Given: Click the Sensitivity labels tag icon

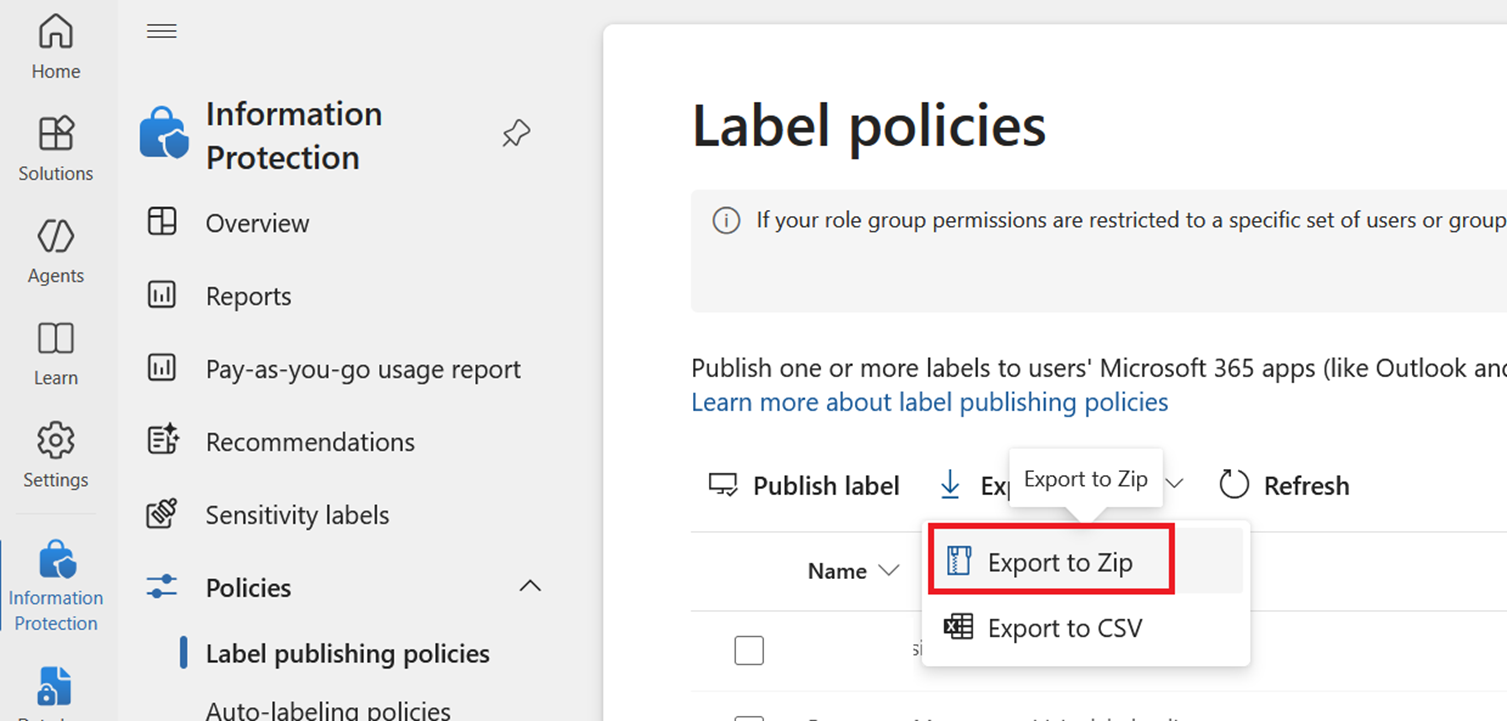Looking at the screenshot, I should pyautogui.click(x=162, y=514).
